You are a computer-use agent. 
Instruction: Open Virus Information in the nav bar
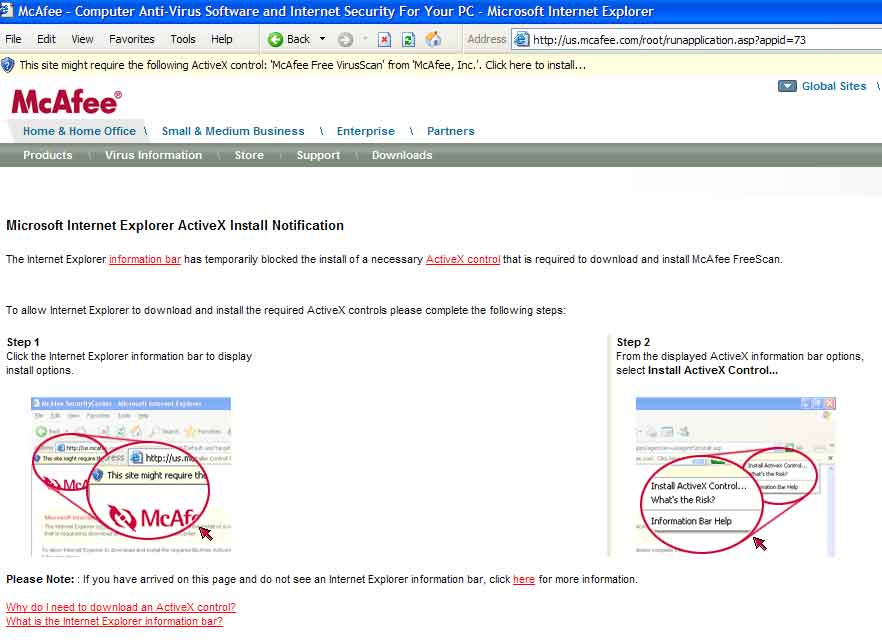pos(154,155)
